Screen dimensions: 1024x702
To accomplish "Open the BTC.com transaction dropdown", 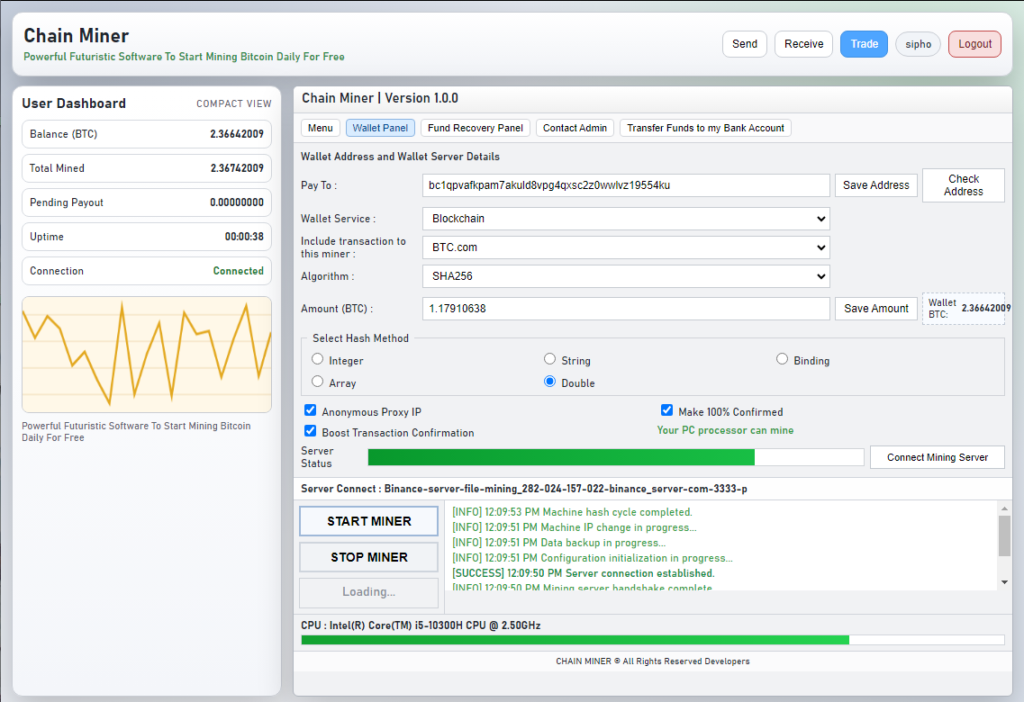I will click(x=626, y=247).
